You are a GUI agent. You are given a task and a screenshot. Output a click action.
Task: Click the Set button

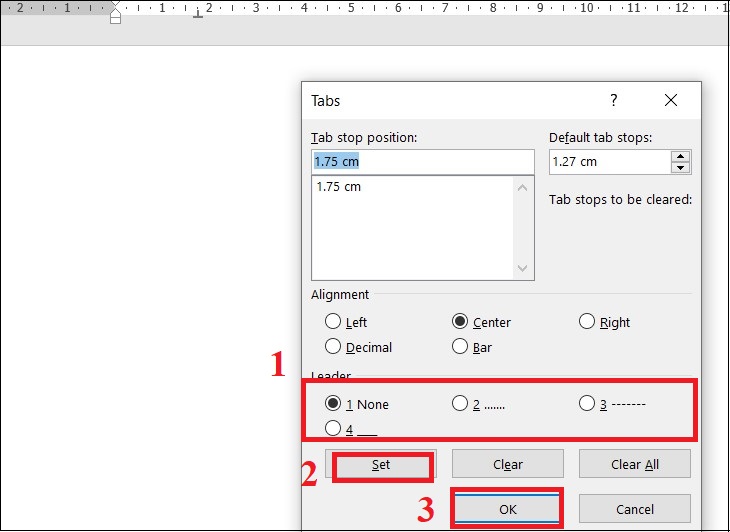coord(381,465)
